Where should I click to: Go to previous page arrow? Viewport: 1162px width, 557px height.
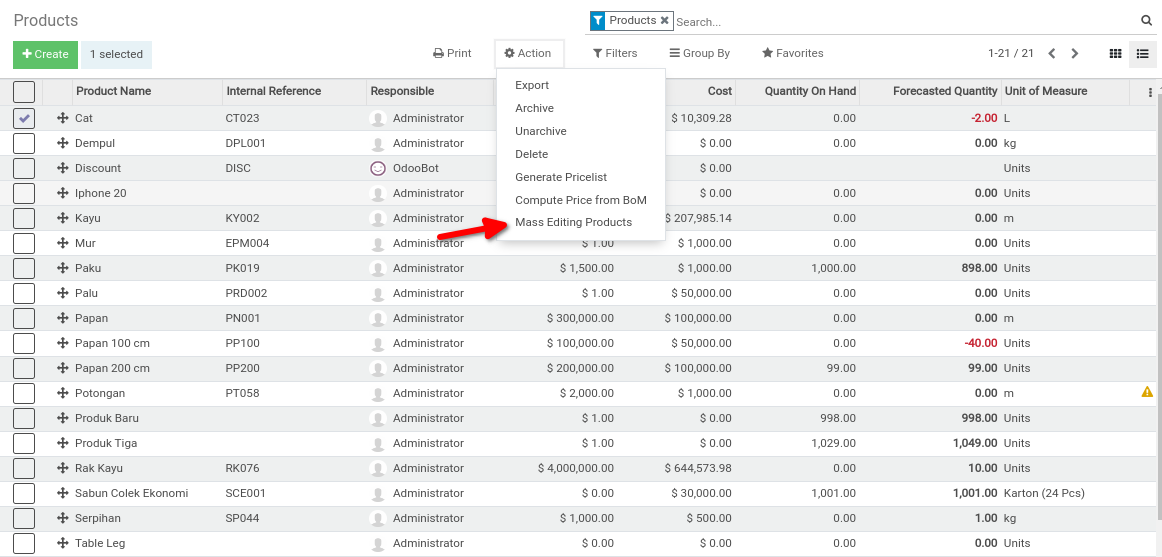point(1052,54)
